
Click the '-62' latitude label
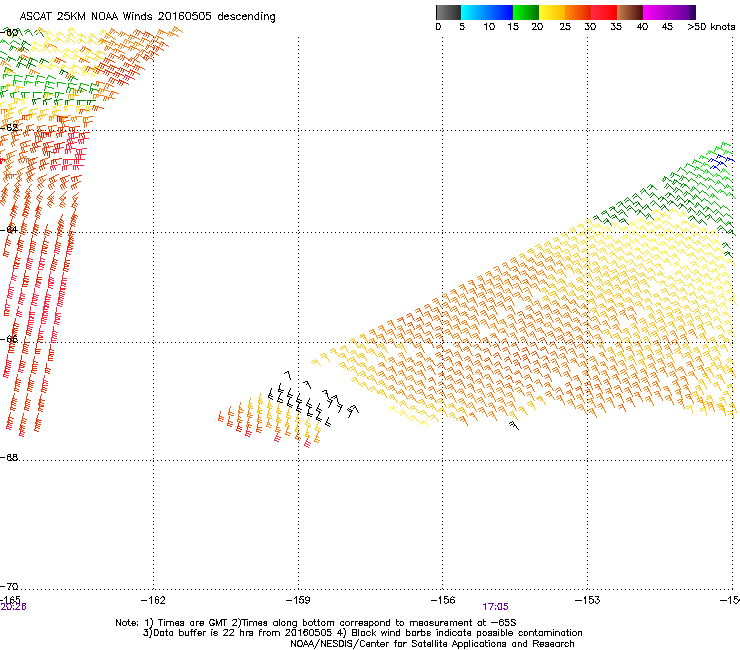[9, 127]
